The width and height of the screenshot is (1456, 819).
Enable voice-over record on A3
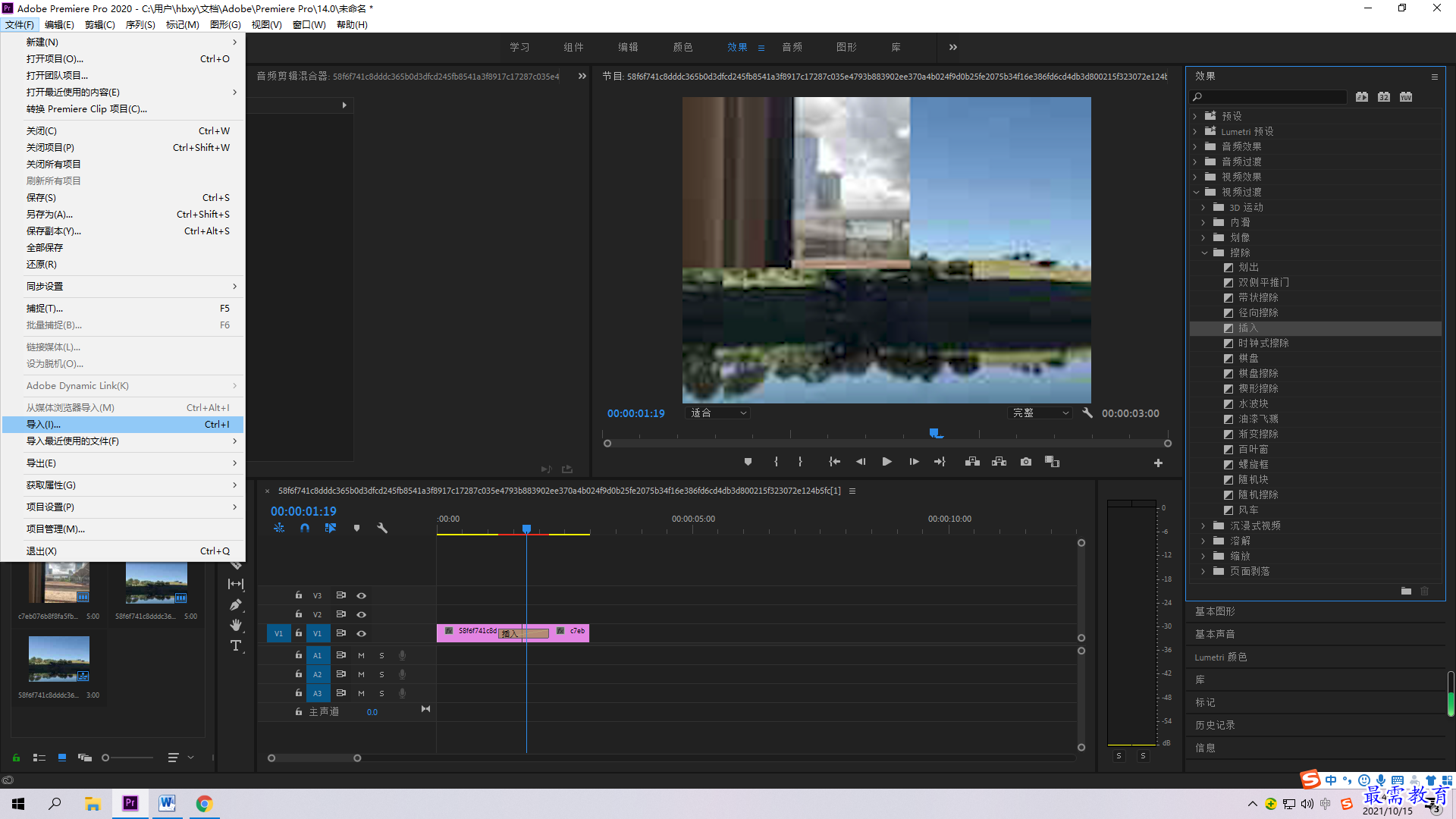tap(403, 693)
